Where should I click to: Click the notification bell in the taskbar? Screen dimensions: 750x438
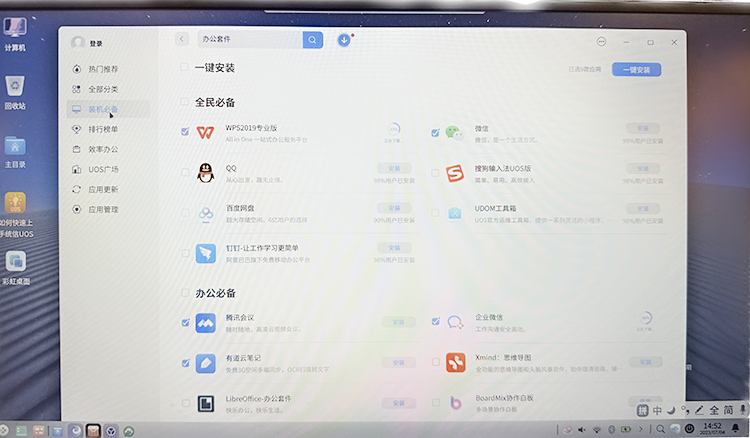736,428
